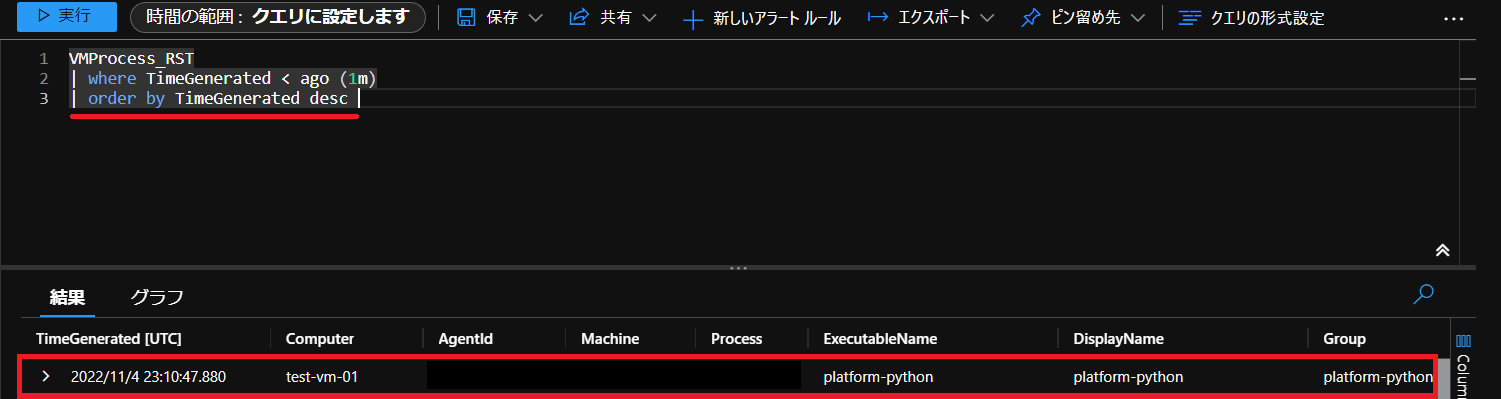Select the test-vm-01 cell
The height and width of the screenshot is (399, 1501).
(321, 377)
